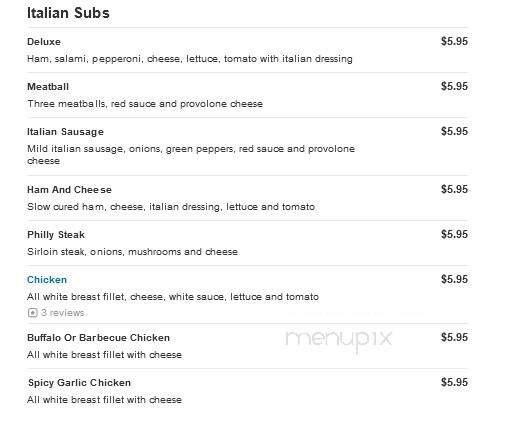
Task: Click the Philly Steak price
Action: [x=454, y=234]
